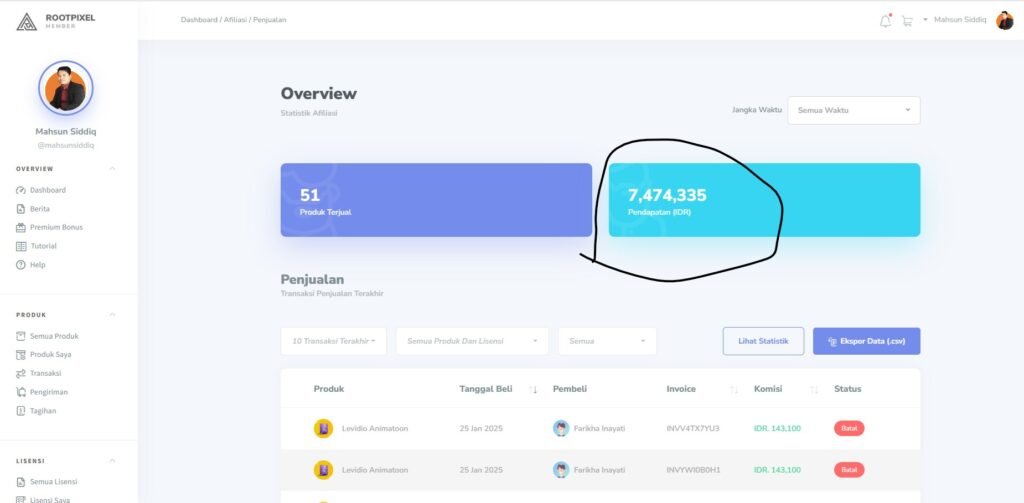The width and height of the screenshot is (1024, 503).
Task: Sort by Tanggal Beli column arrows
Action: click(533, 389)
